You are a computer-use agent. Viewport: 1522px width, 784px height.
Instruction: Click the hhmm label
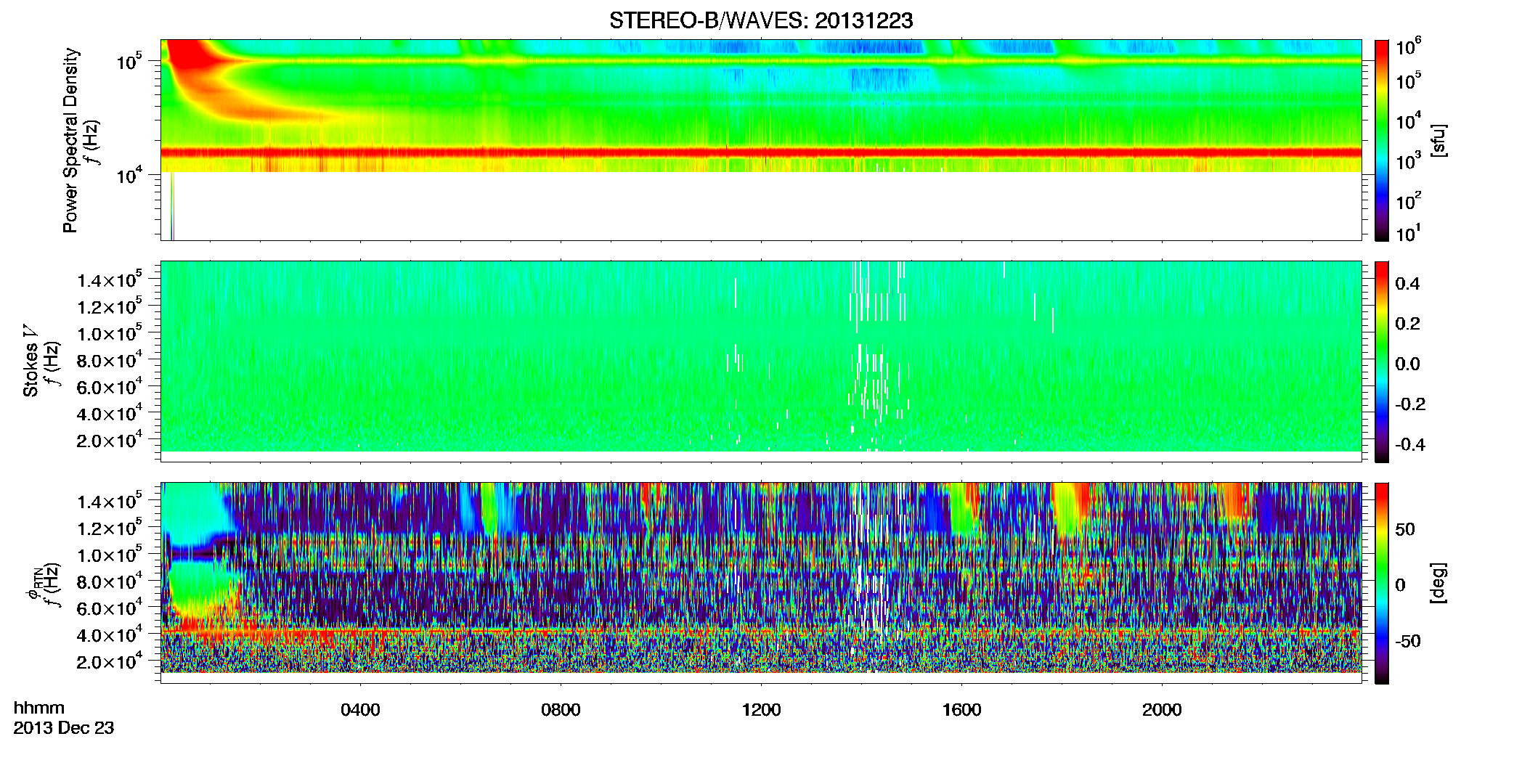39,708
